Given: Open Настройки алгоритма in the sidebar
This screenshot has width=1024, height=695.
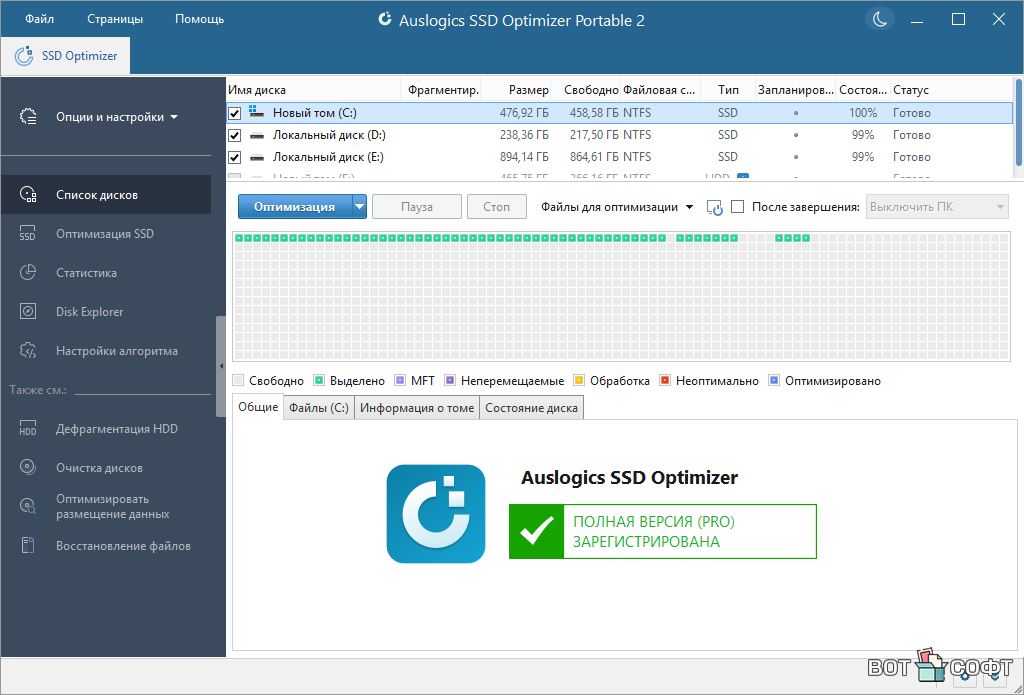Looking at the screenshot, I should click(x=106, y=351).
